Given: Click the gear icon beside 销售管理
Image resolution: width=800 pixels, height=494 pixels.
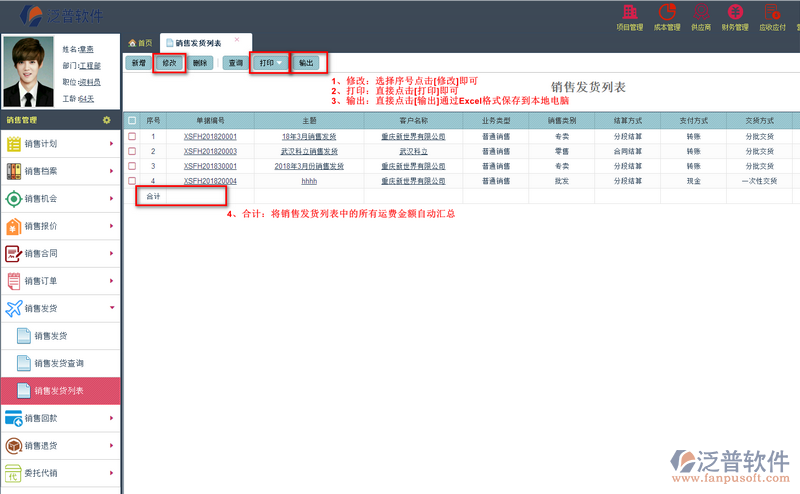Looking at the screenshot, I should [x=107, y=120].
